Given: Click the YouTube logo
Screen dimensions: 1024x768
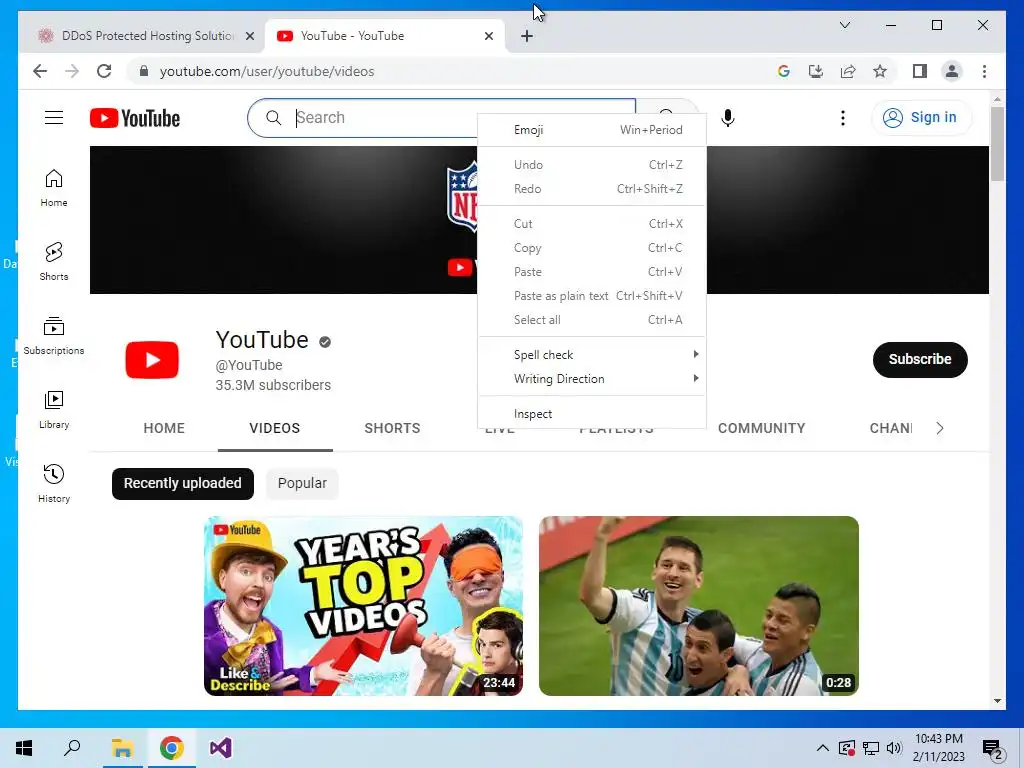Looking at the screenshot, I should coord(135,118).
